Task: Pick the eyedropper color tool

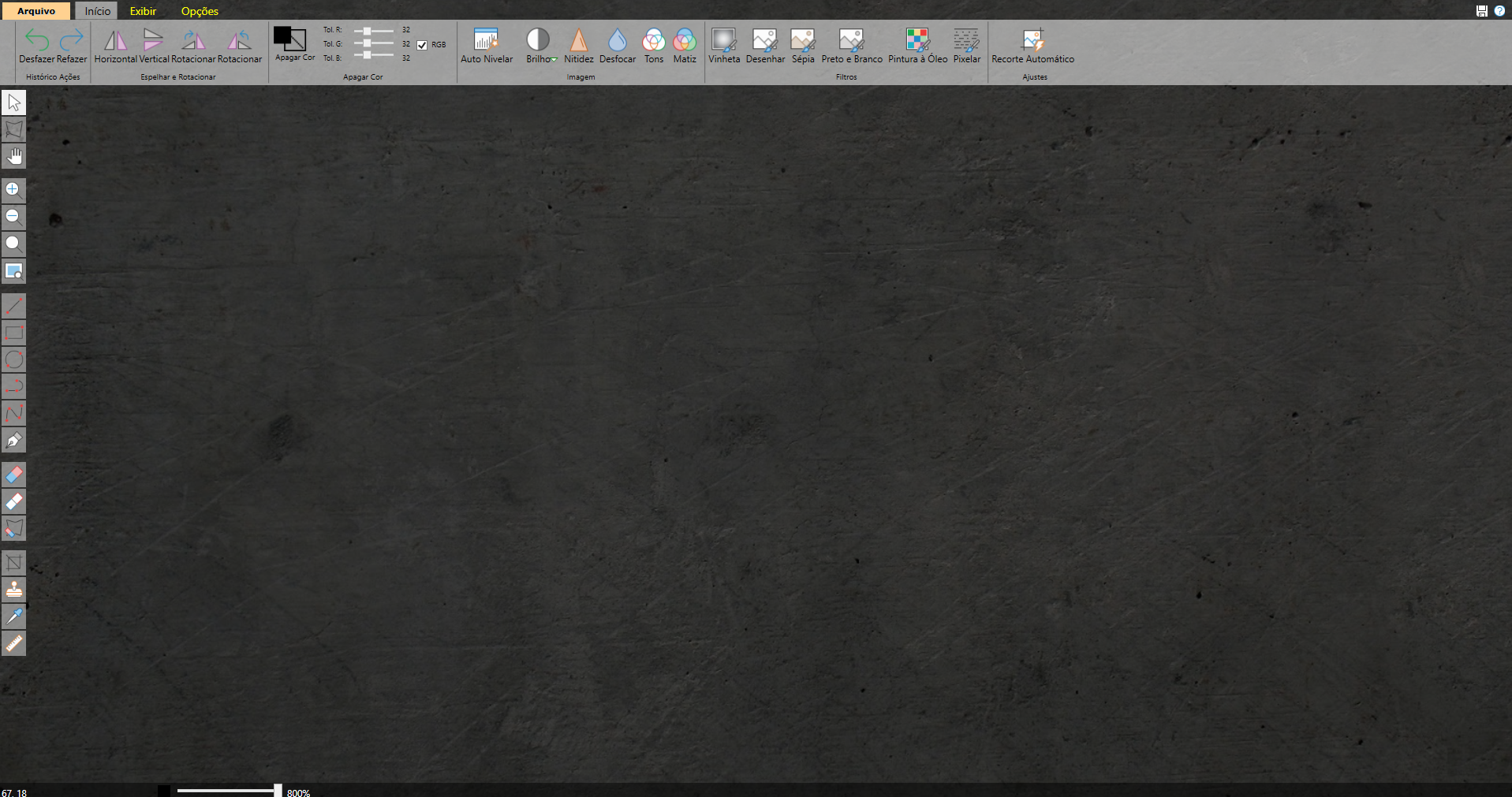Action: pyautogui.click(x=14, y=616)
